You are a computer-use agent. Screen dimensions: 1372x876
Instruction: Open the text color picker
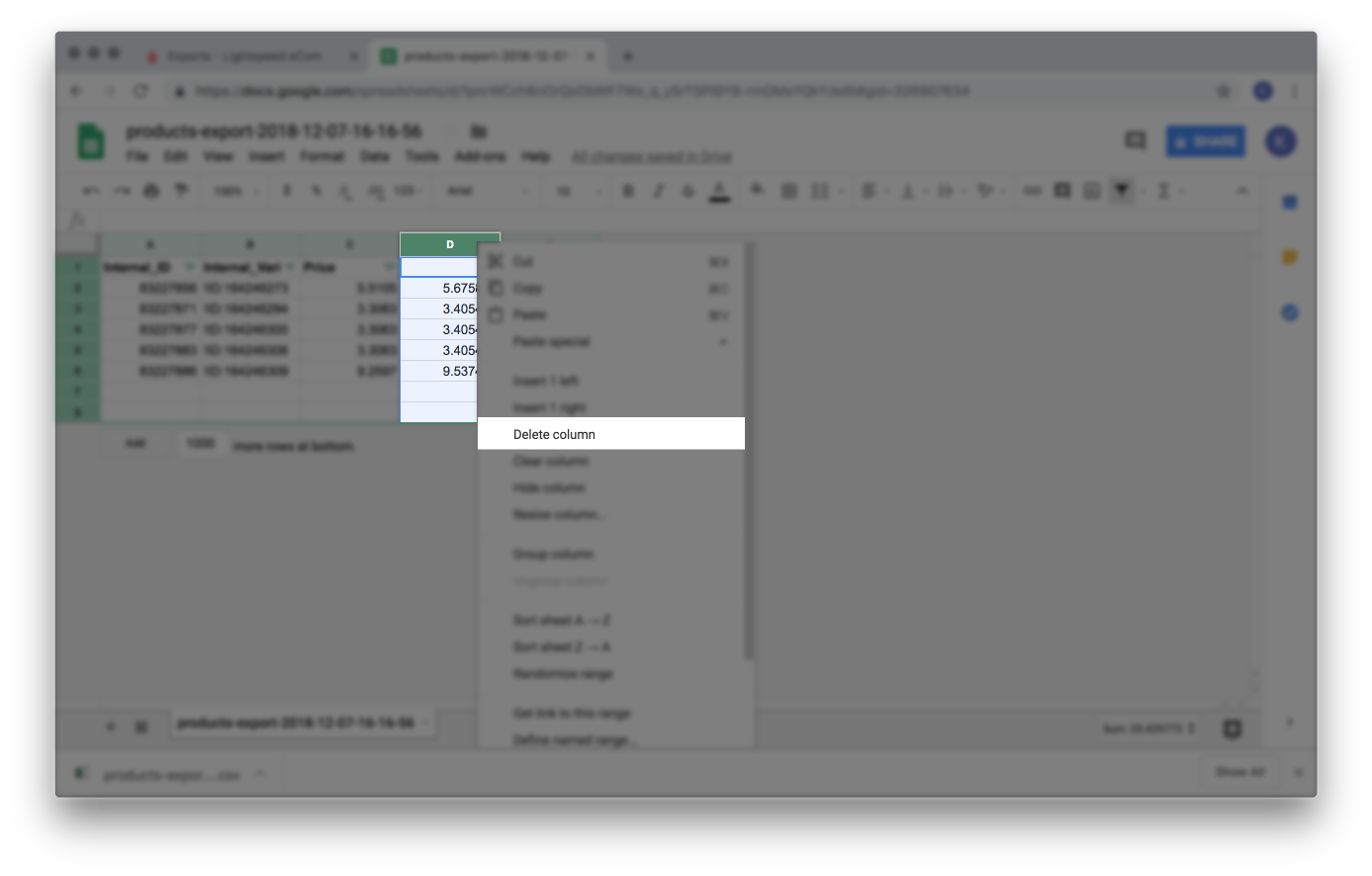[720, 191]
